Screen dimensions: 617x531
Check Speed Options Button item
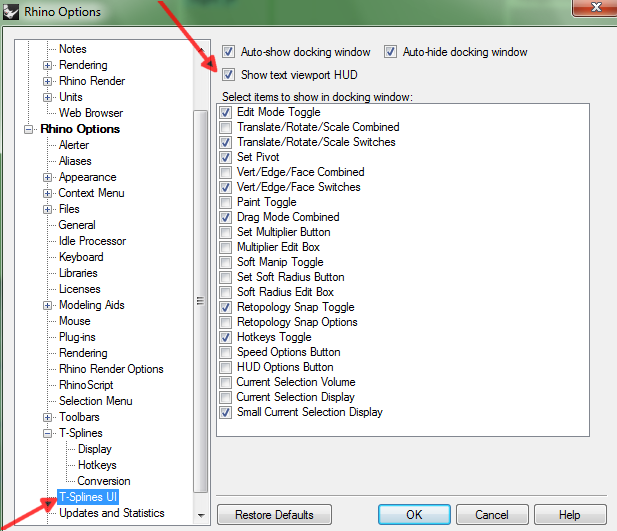226,352
